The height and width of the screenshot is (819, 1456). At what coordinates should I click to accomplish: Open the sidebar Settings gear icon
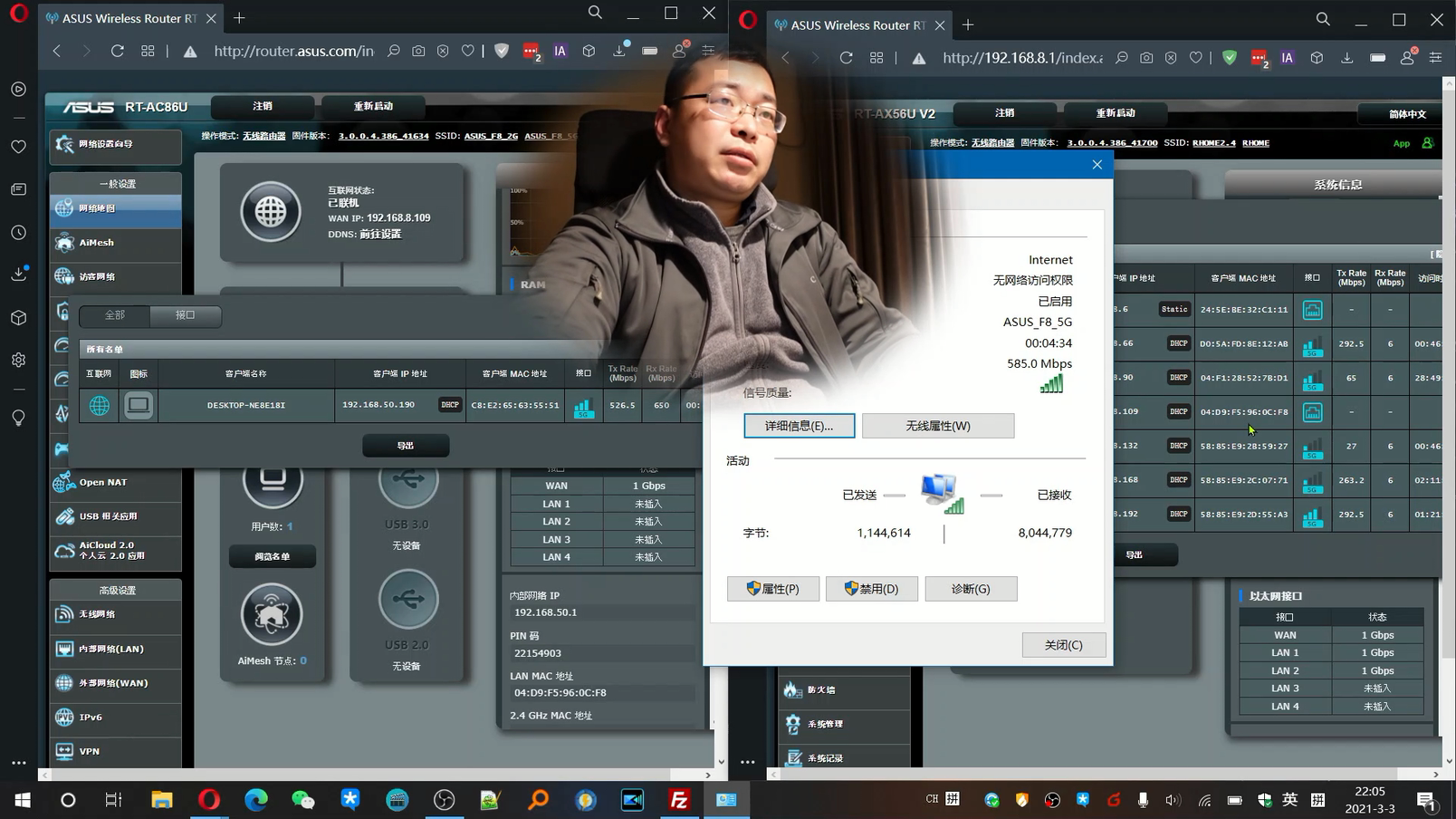tap(19, 360)
